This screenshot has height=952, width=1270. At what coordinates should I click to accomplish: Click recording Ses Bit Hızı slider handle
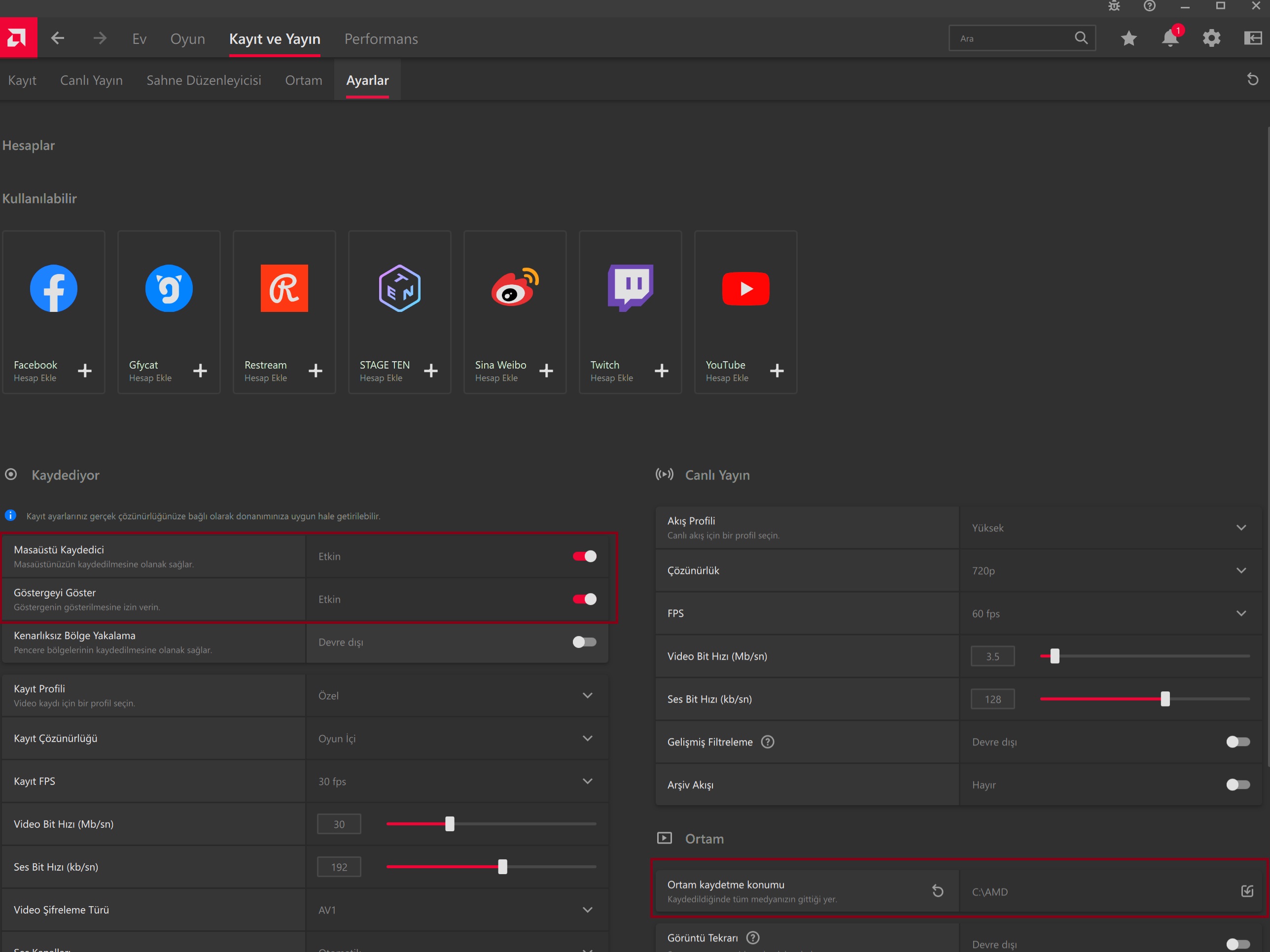click(x=502, y=866)
